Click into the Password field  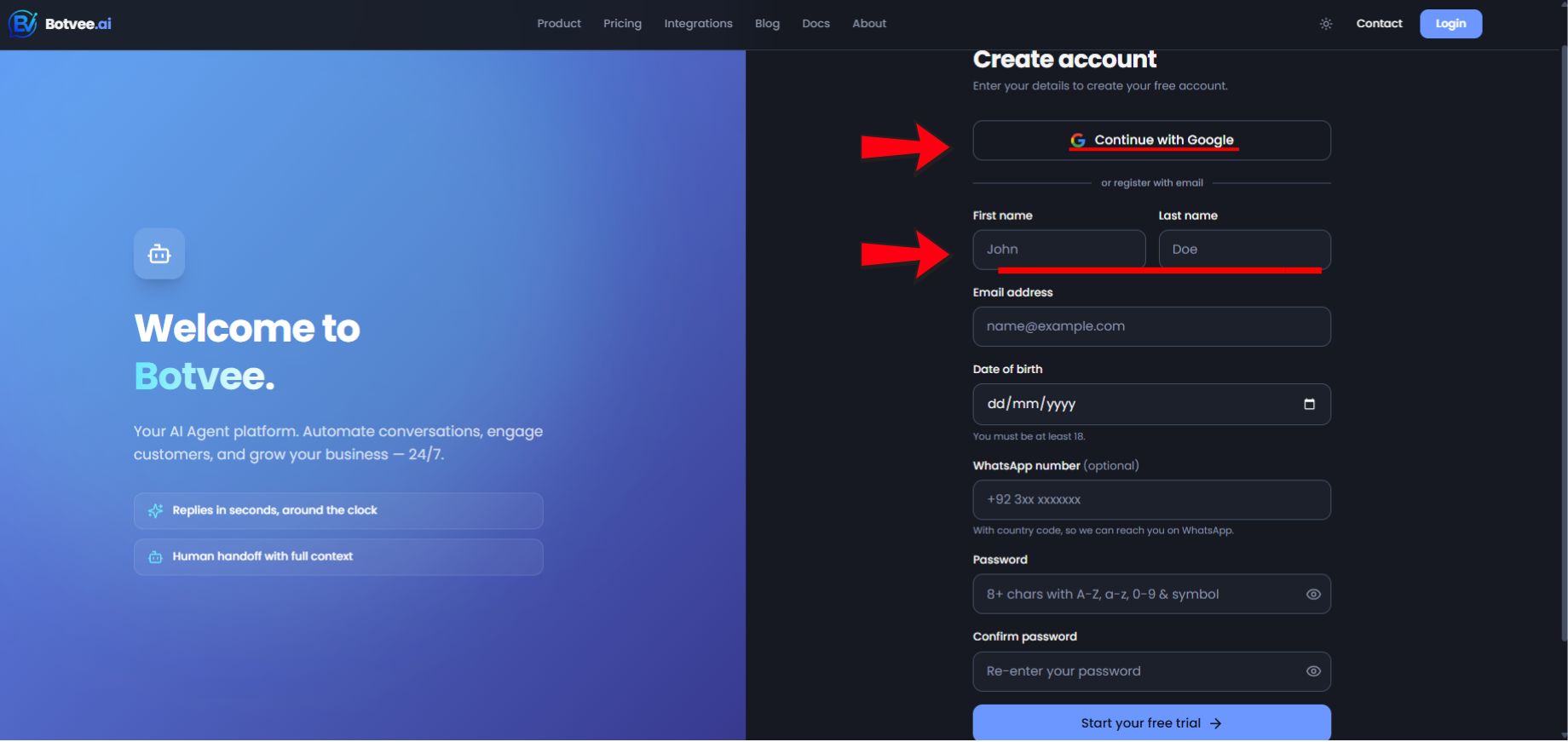1151,595
